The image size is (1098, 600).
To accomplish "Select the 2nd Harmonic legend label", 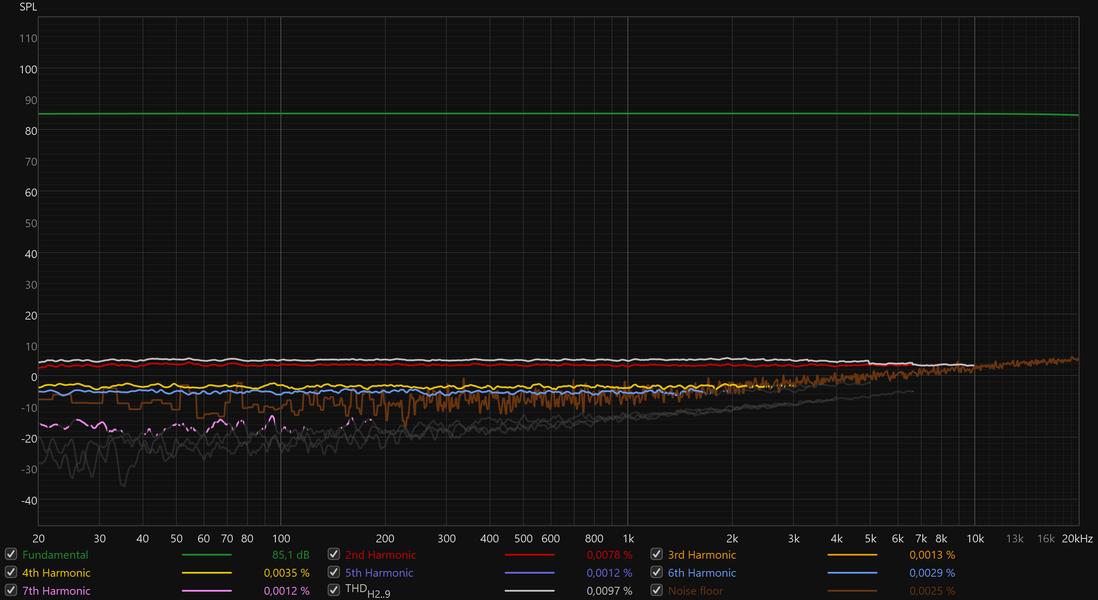I will coord(380,554).
